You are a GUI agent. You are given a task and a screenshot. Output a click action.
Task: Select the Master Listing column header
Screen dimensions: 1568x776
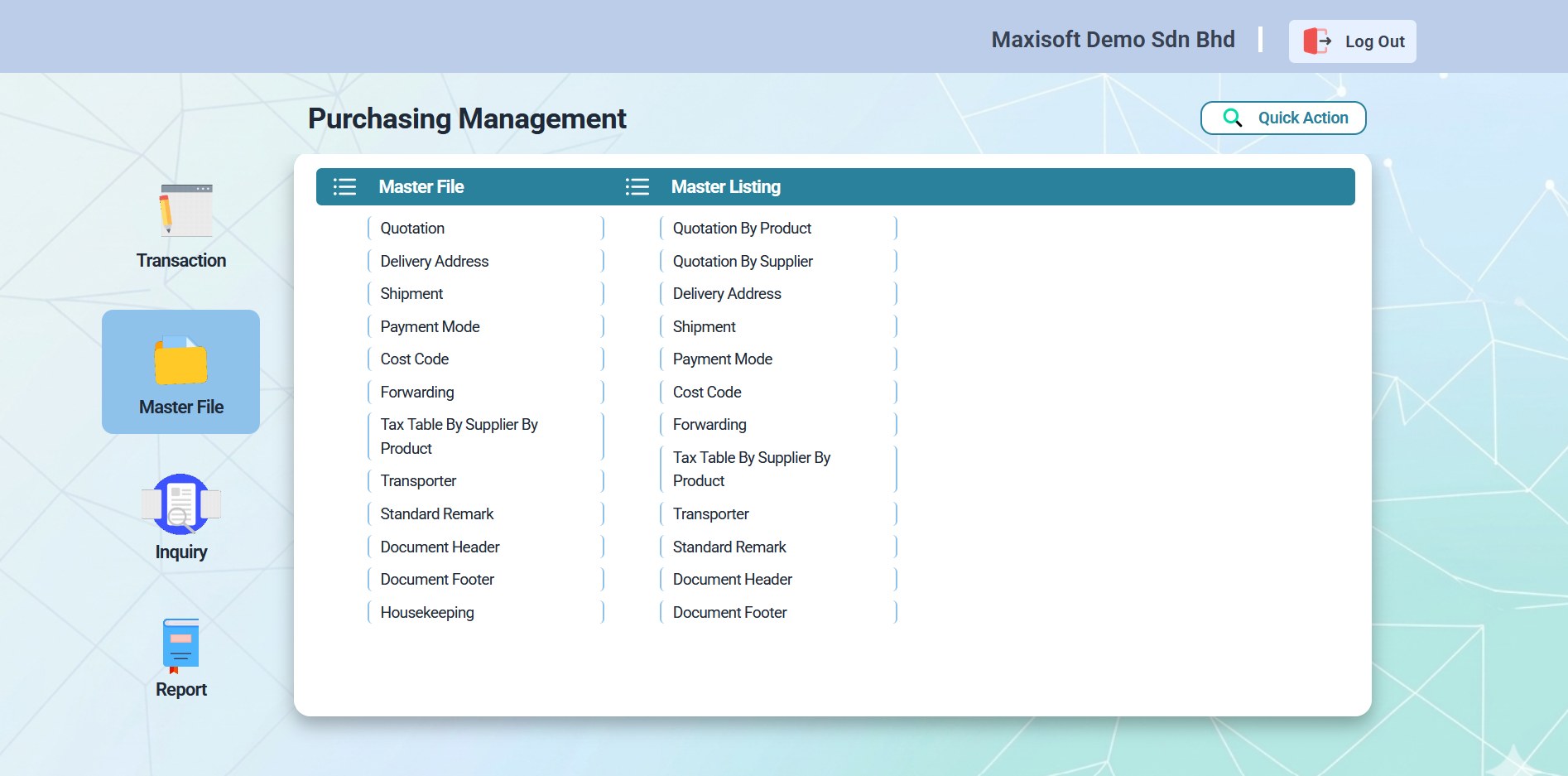pos(725,186)
